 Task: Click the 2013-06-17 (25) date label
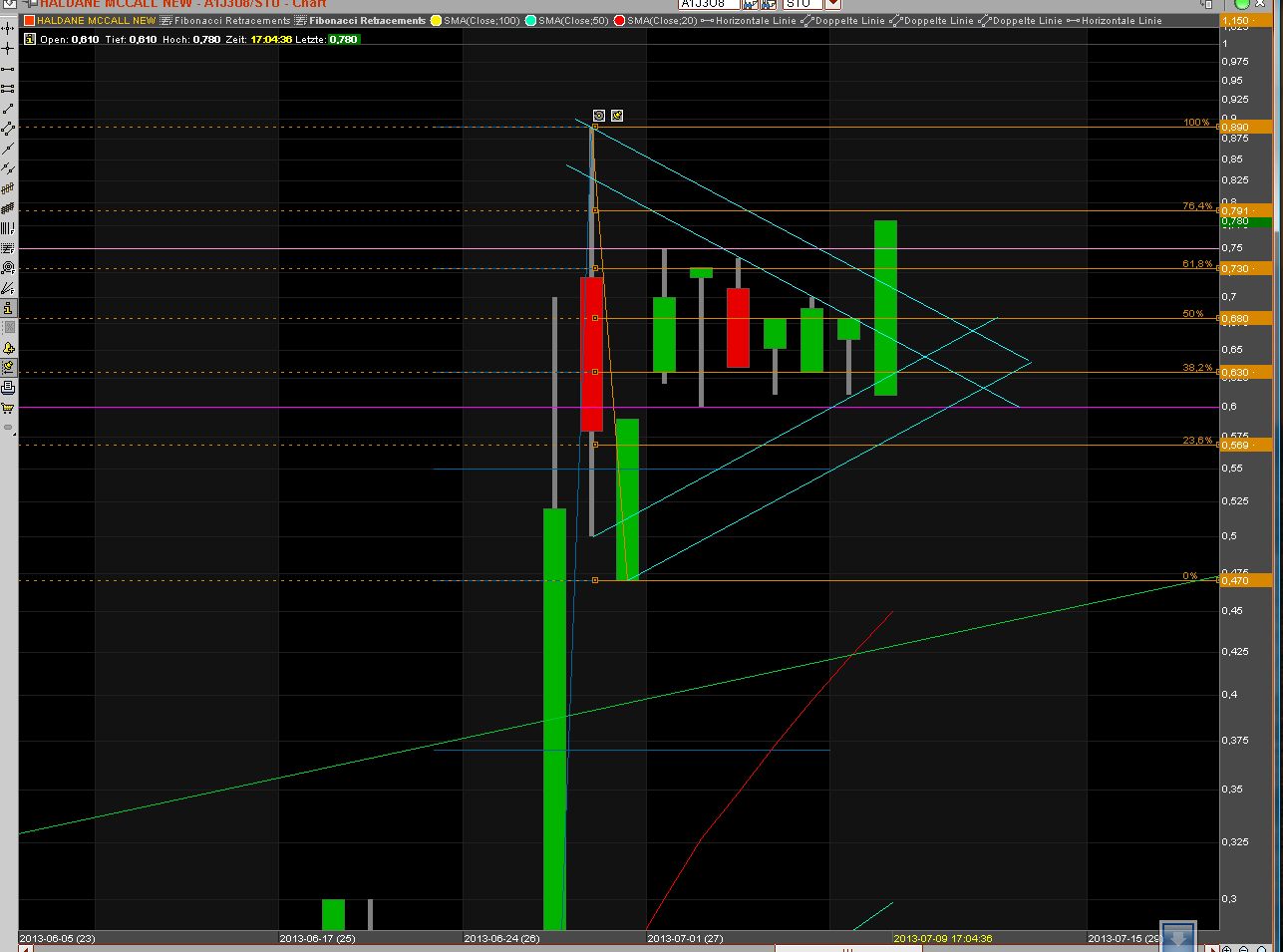pyautogui.click(x=318, y=938)
